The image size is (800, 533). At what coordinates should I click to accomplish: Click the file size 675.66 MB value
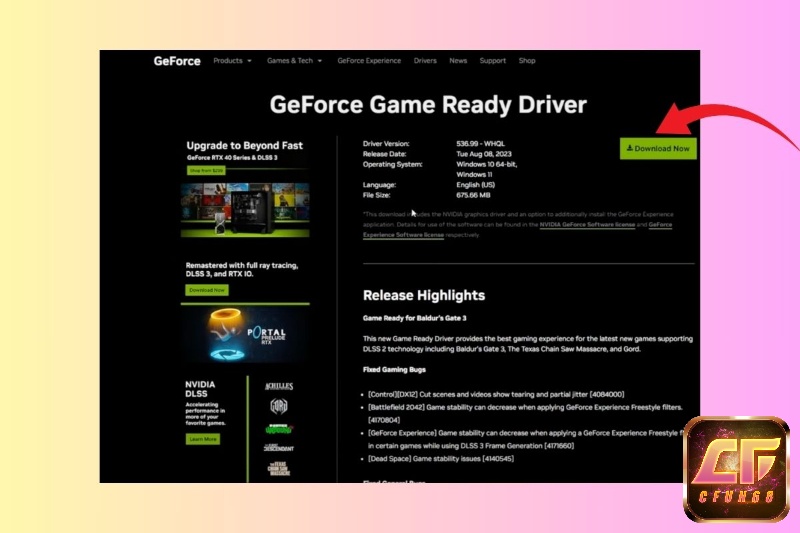[x=473, y=195]
